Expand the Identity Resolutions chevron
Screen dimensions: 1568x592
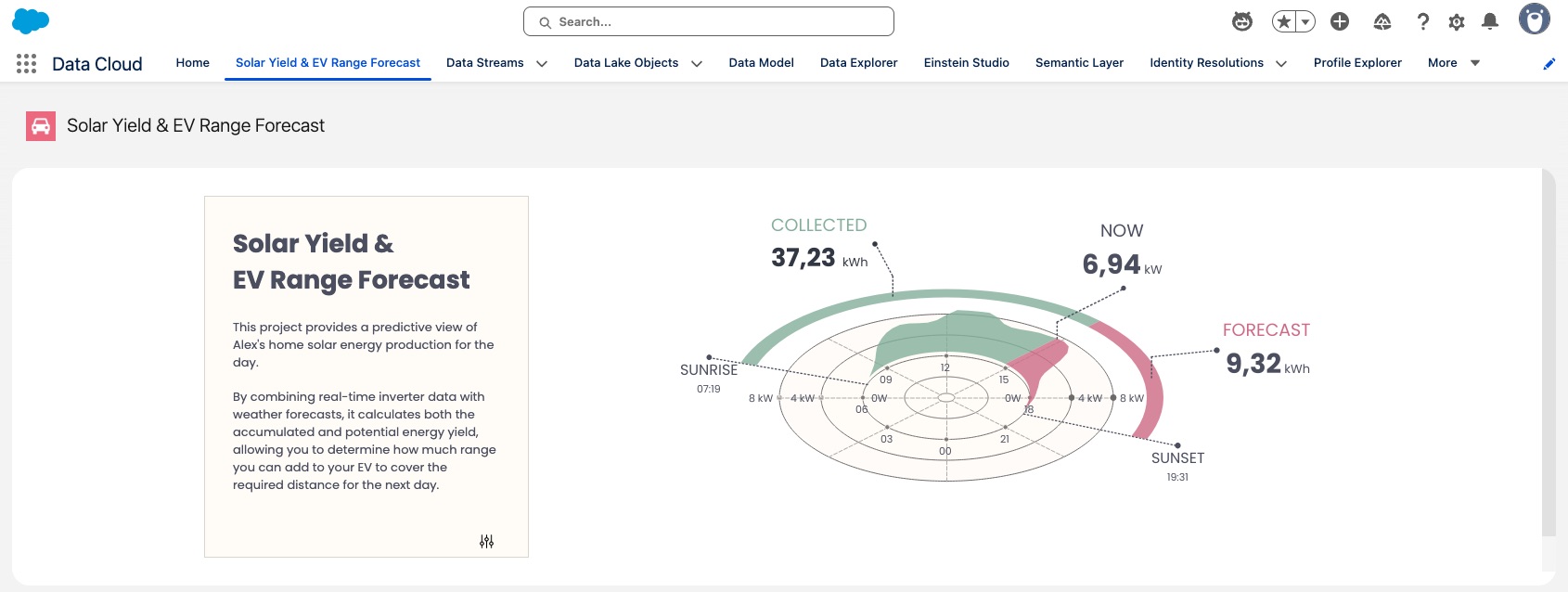(x=1281, y=64)
